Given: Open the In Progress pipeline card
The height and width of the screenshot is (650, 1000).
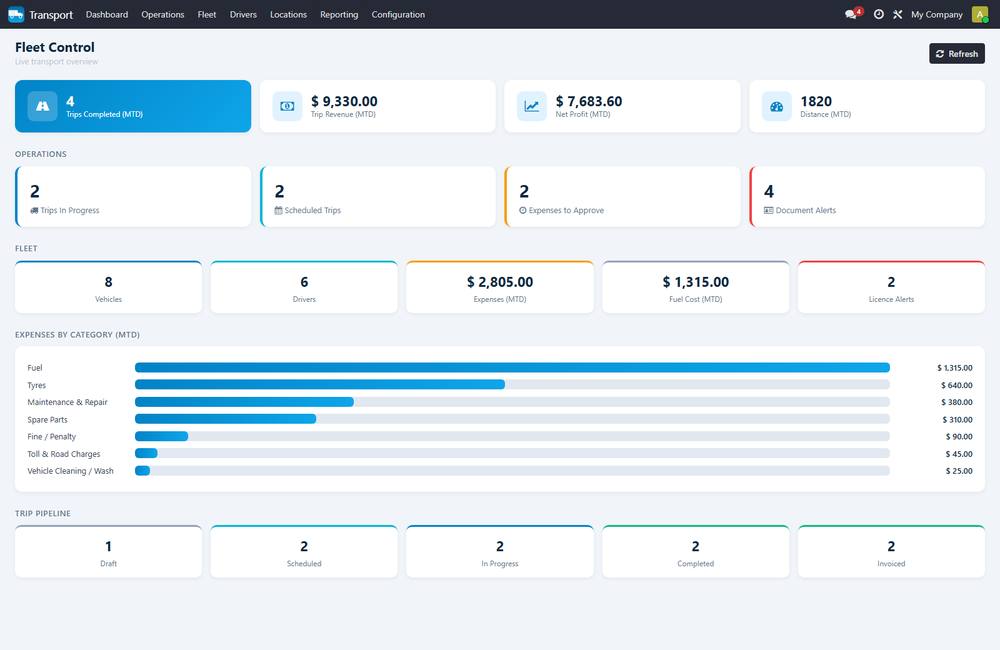Looking at the screenshot, I should (x=500, y=552).
